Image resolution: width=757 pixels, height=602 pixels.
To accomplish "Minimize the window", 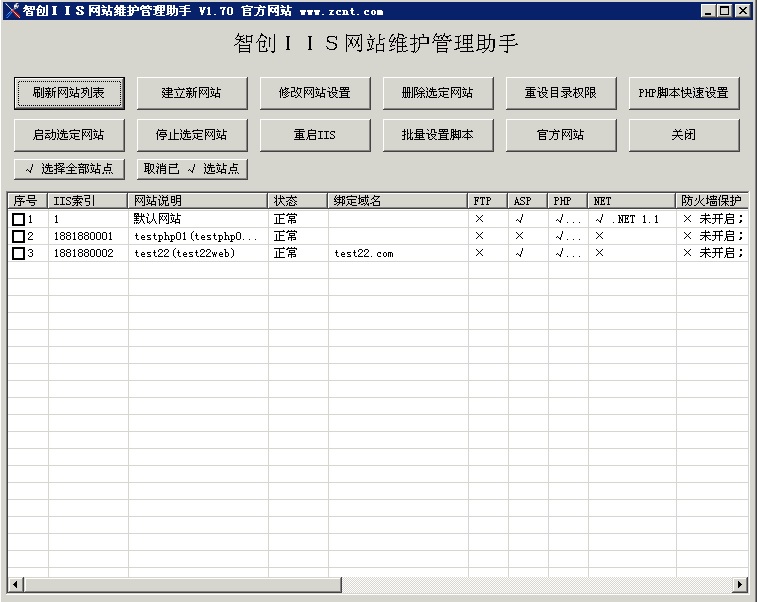I will pos(708,11).
